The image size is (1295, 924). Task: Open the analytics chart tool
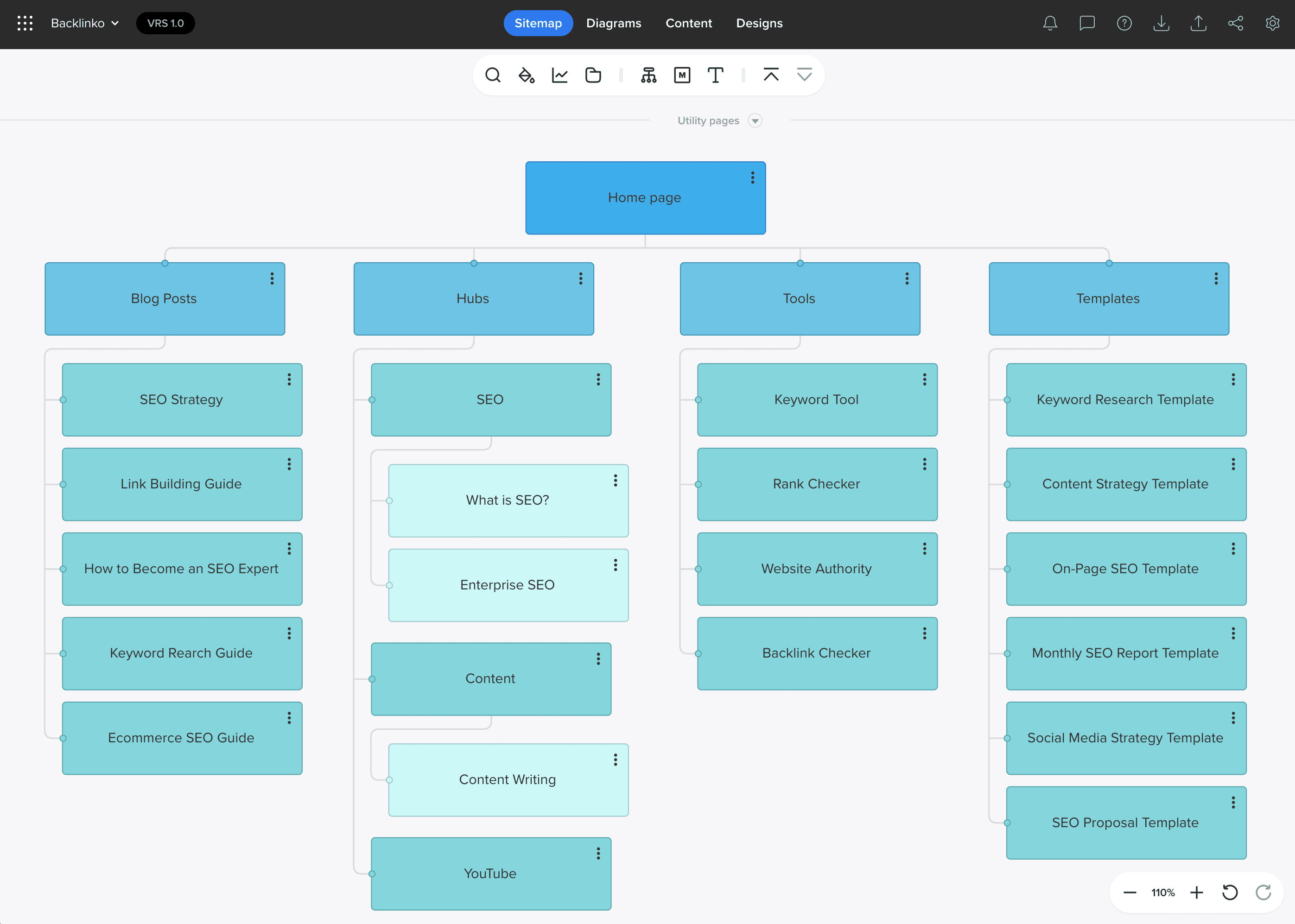(x=559, y=75)
